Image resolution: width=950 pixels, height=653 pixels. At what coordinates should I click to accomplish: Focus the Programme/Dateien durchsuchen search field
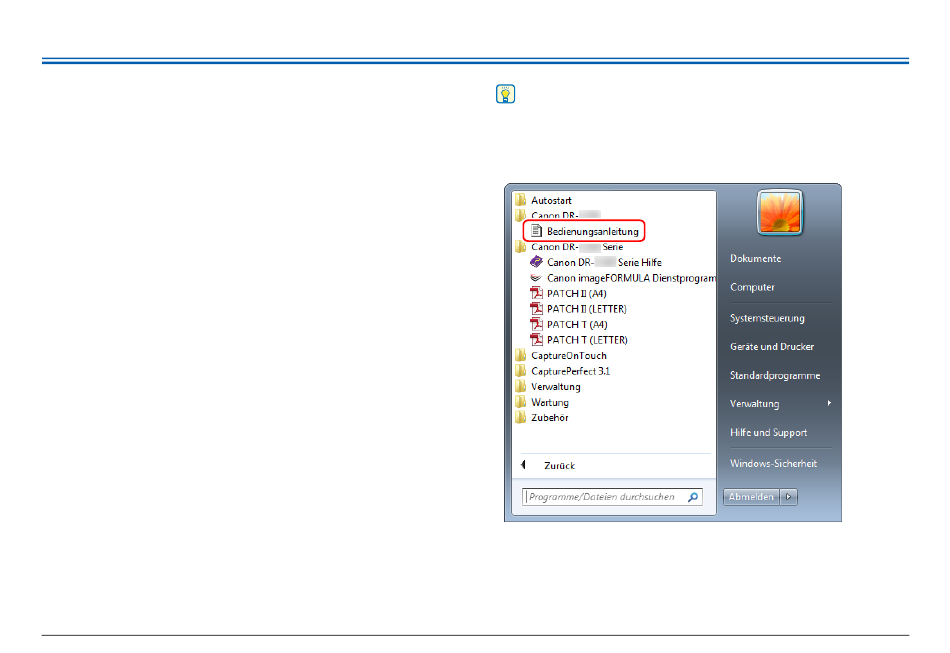click(x=612, y=497)
